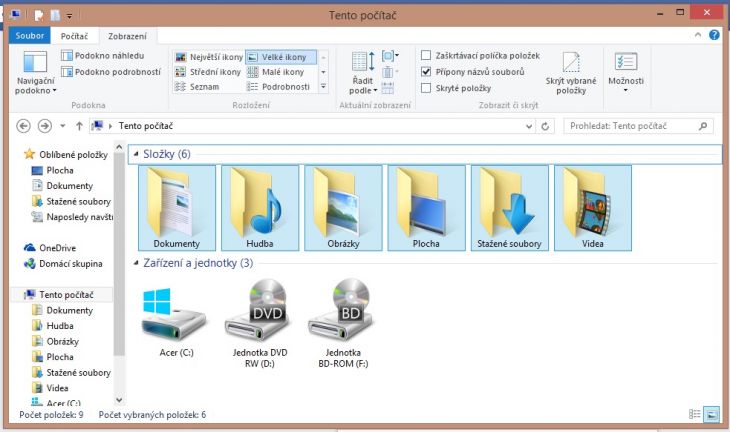
Task: Open the Řadit podle sort menu
Action: [363, 73]
